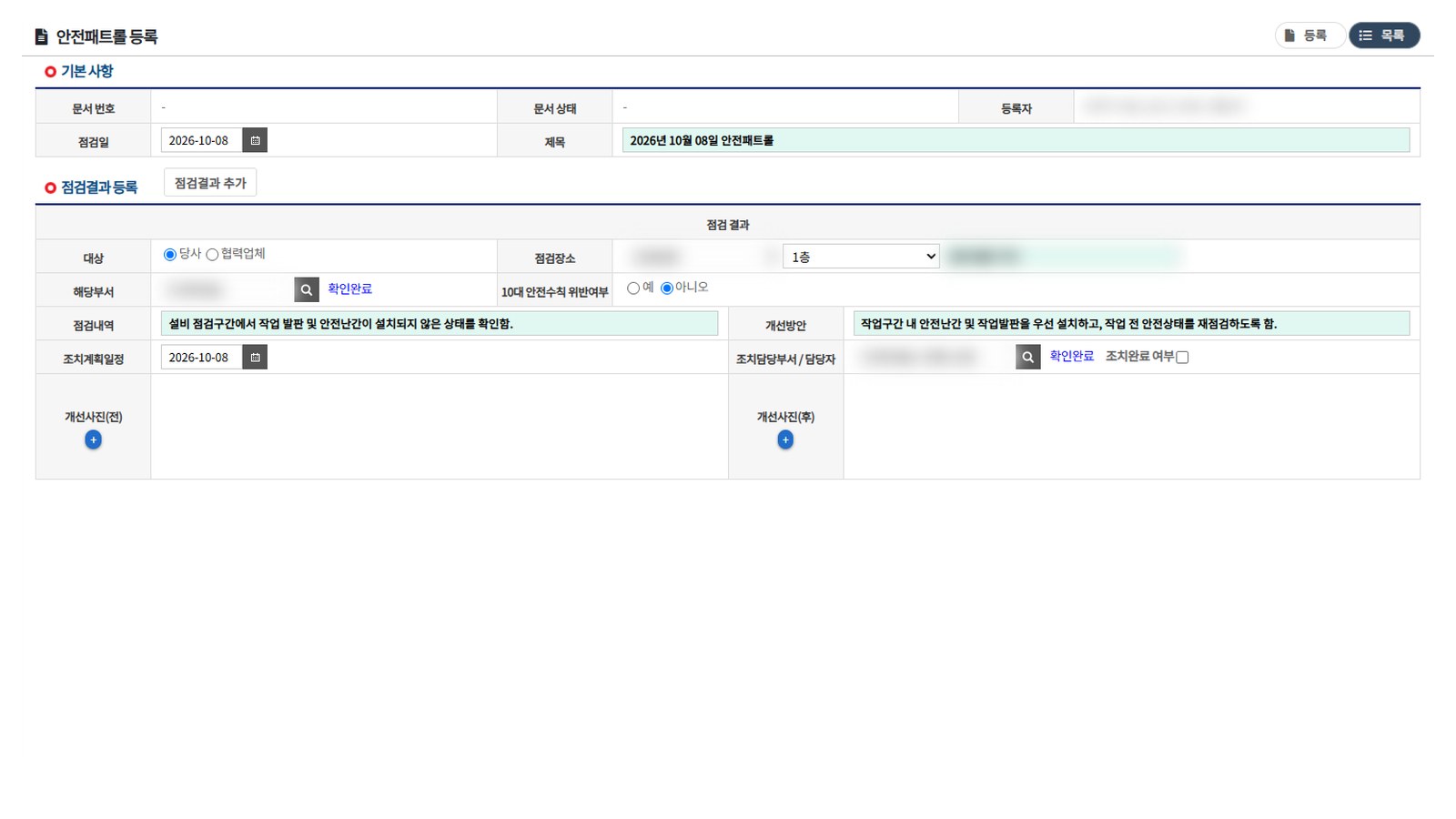Screen dimensions: 1456x819
Task: Tick the 조치완료 여부 checkbox
Action: [x=1182, y=358]
